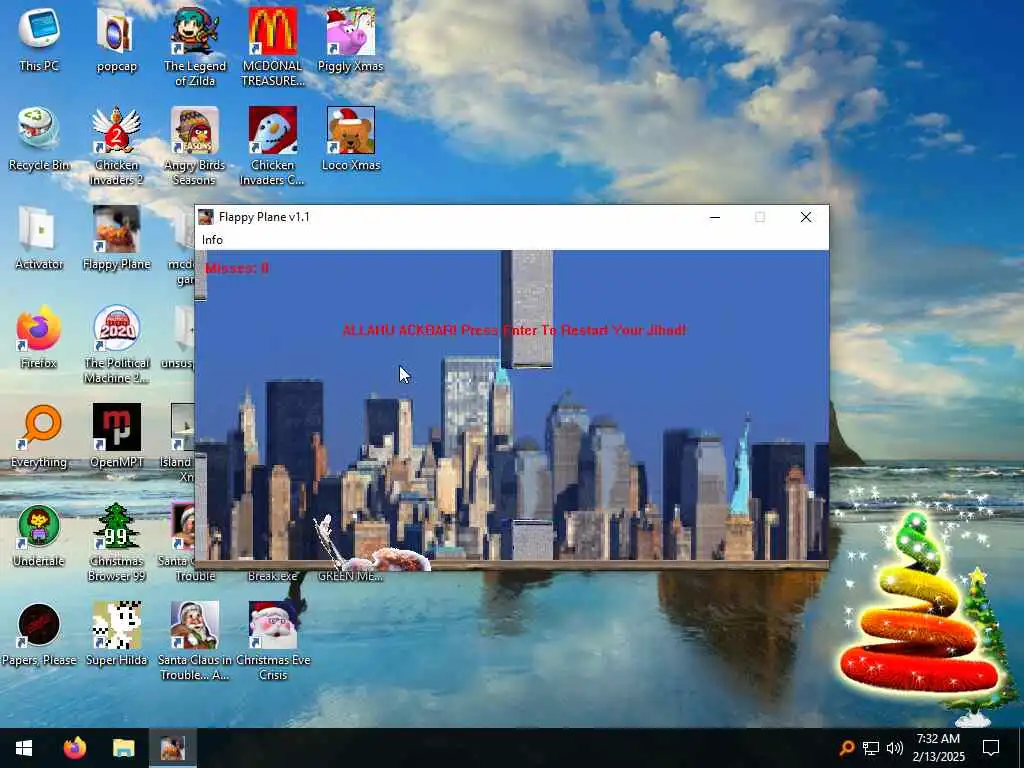Select the Christmas Eve Crisis shortcut
Image resolution: width=1024 pixels, height=768 pixels.
click(x=272, y=643)
